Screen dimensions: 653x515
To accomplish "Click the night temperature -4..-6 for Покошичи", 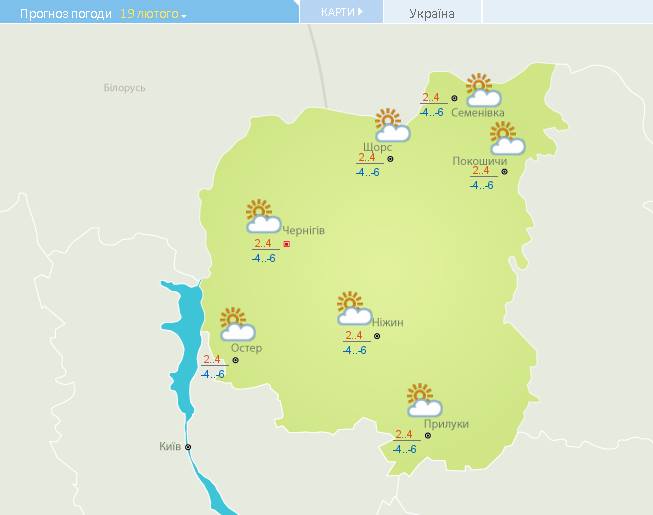I will pyautogui.click(x=481, y=185).
